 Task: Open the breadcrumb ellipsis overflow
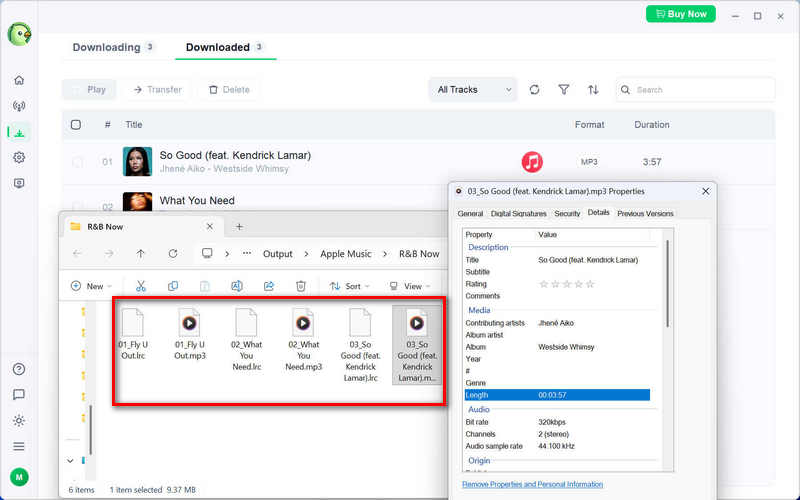coord(247,254)
